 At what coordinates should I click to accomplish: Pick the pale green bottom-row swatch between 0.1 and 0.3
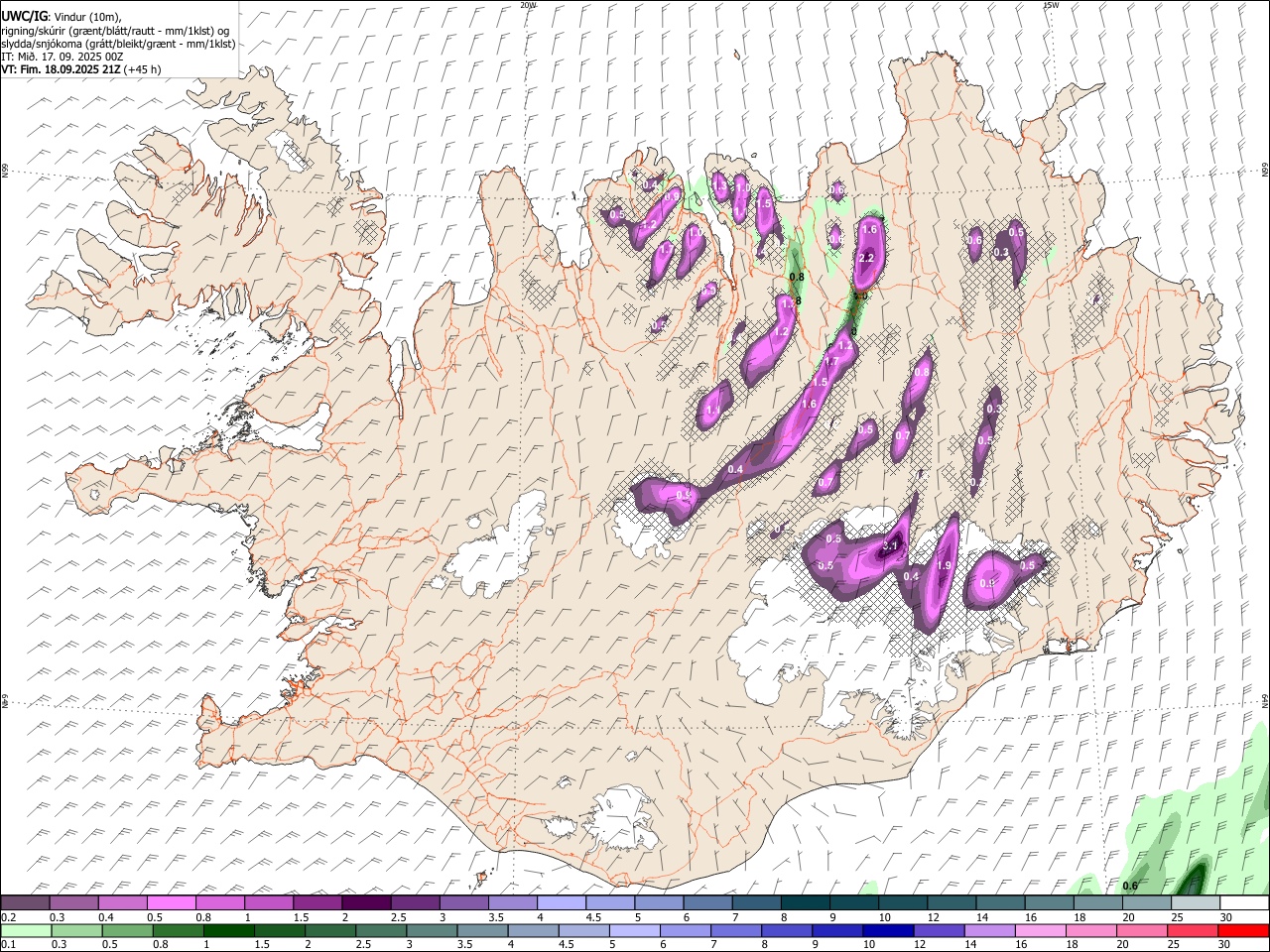point(26,930)
